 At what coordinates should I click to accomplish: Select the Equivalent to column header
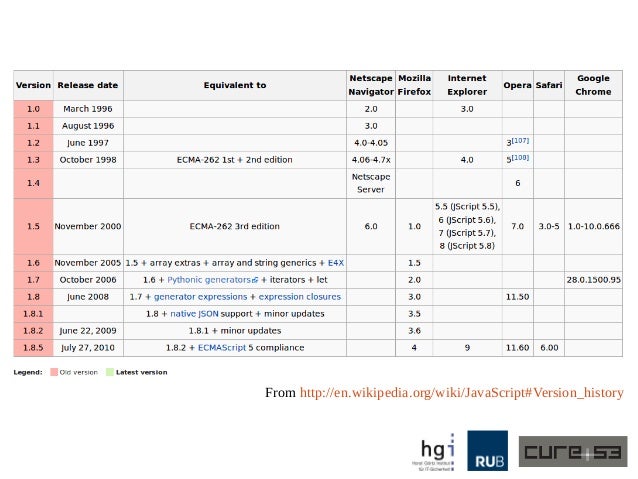235,85
